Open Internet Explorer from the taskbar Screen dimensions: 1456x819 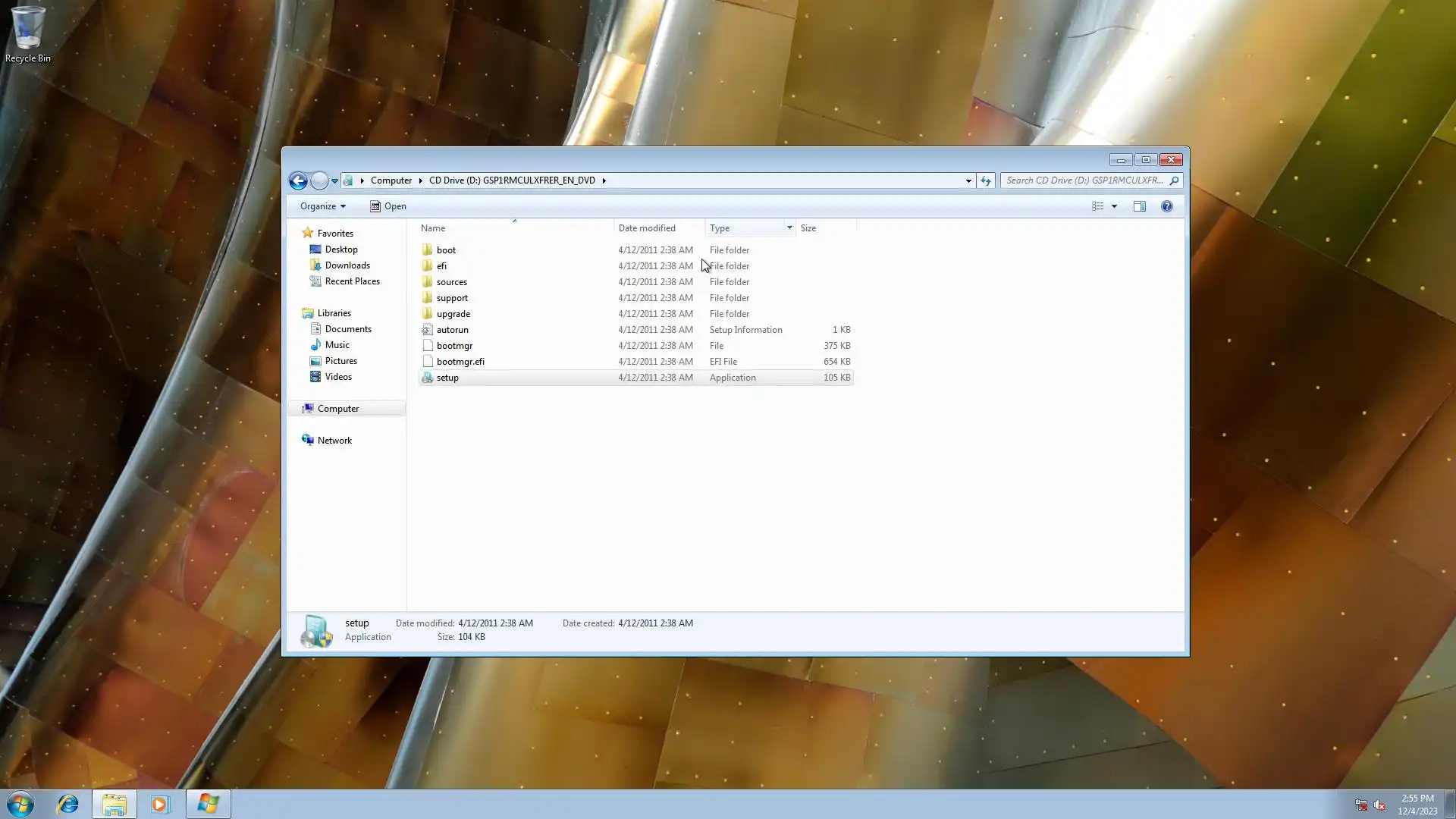point(68,804)
